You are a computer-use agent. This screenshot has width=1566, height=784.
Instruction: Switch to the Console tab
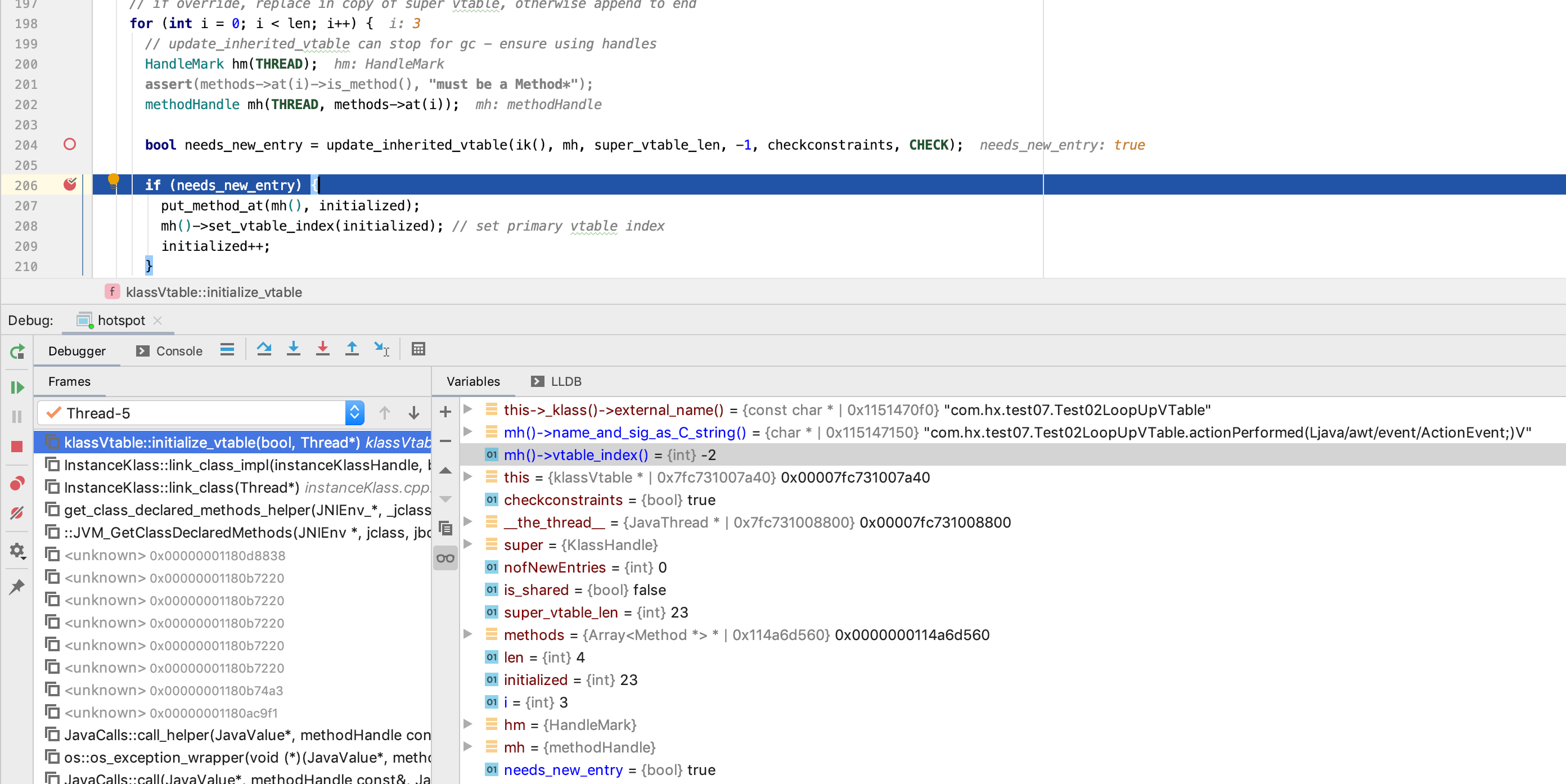point(170,352)
